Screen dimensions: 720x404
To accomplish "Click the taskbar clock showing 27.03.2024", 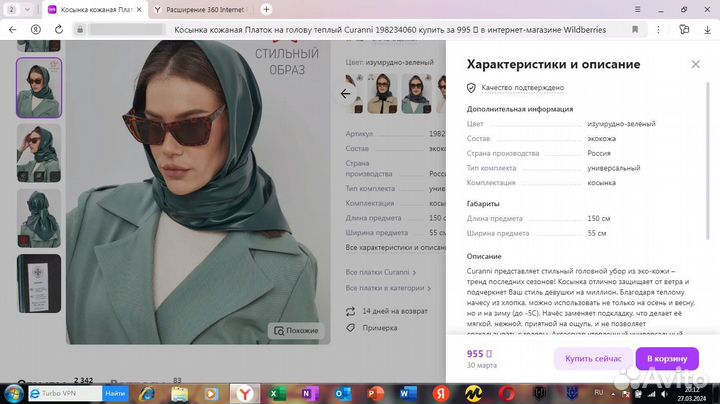I will [692, 394].
